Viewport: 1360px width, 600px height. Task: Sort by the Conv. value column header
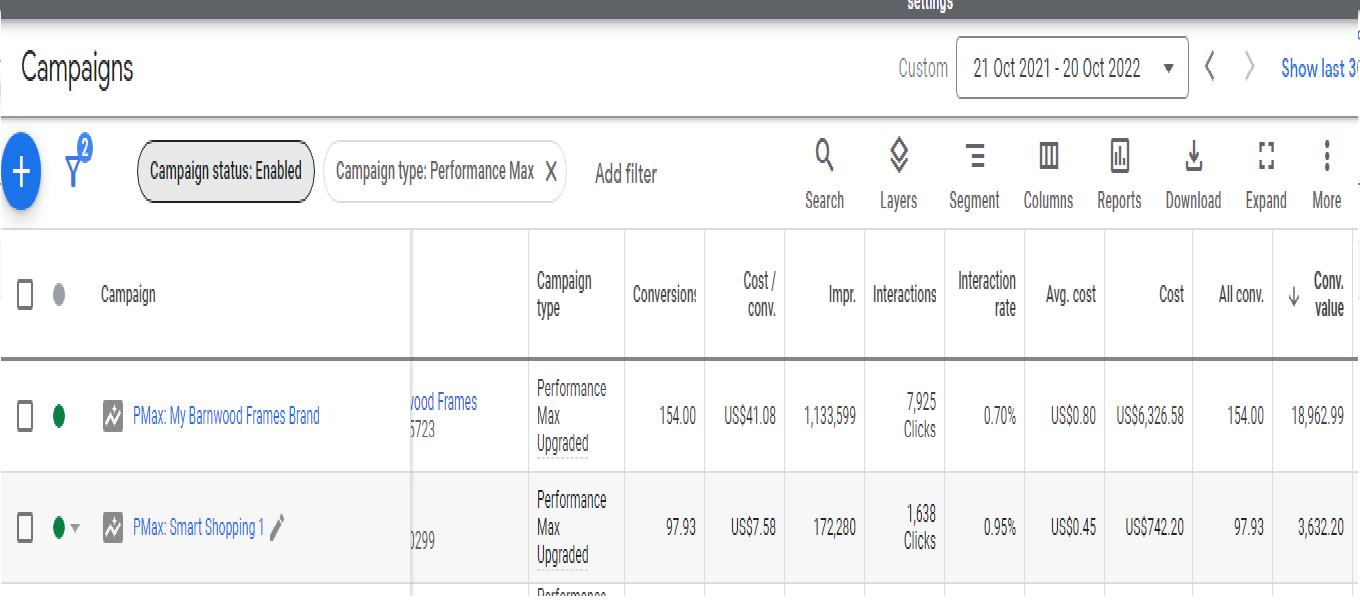tap(1328, 295)
